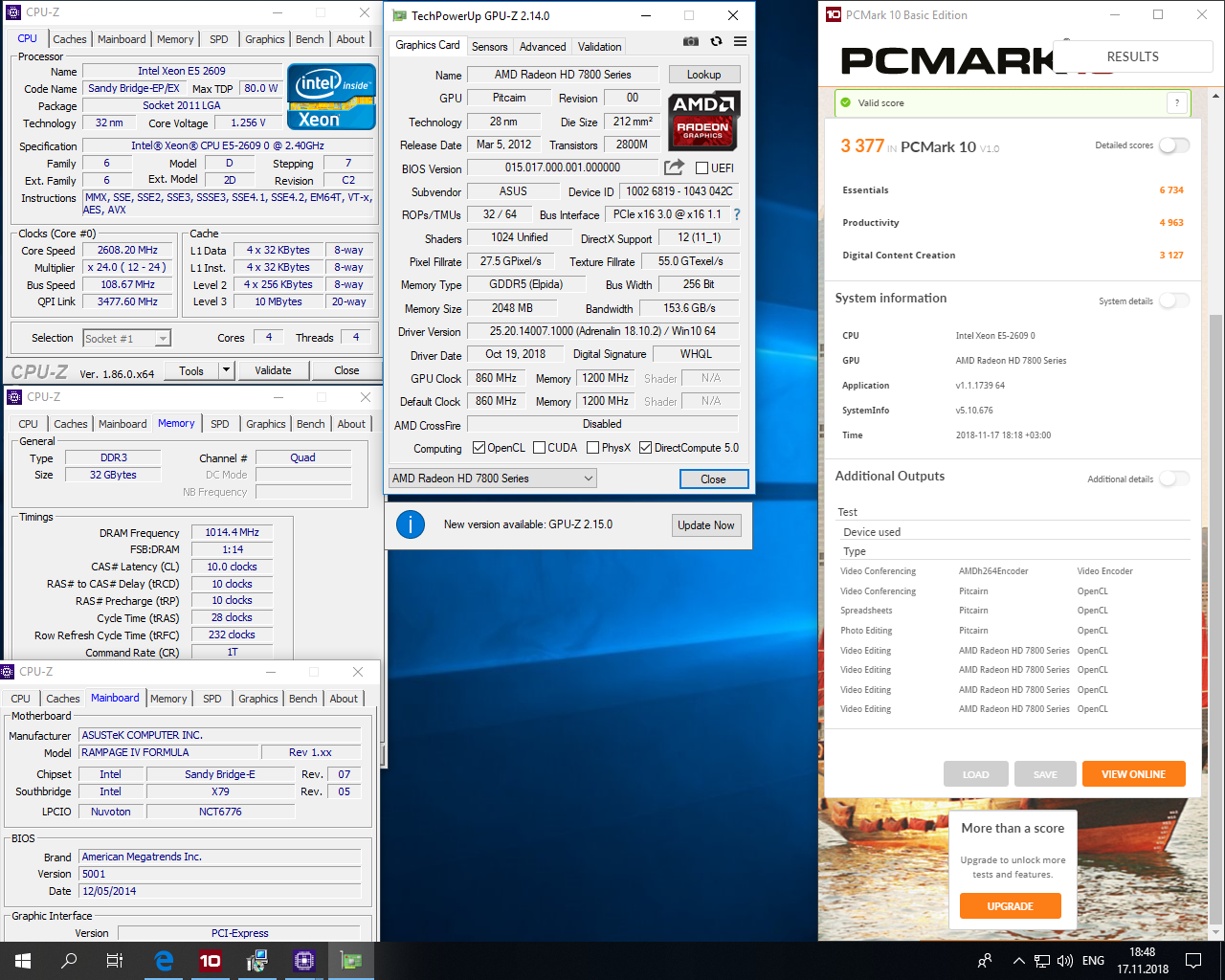Expand the CPU-Z Tools dropdown arrow
The height and width of the screenshot is (980, 1225).
point(226,370)
